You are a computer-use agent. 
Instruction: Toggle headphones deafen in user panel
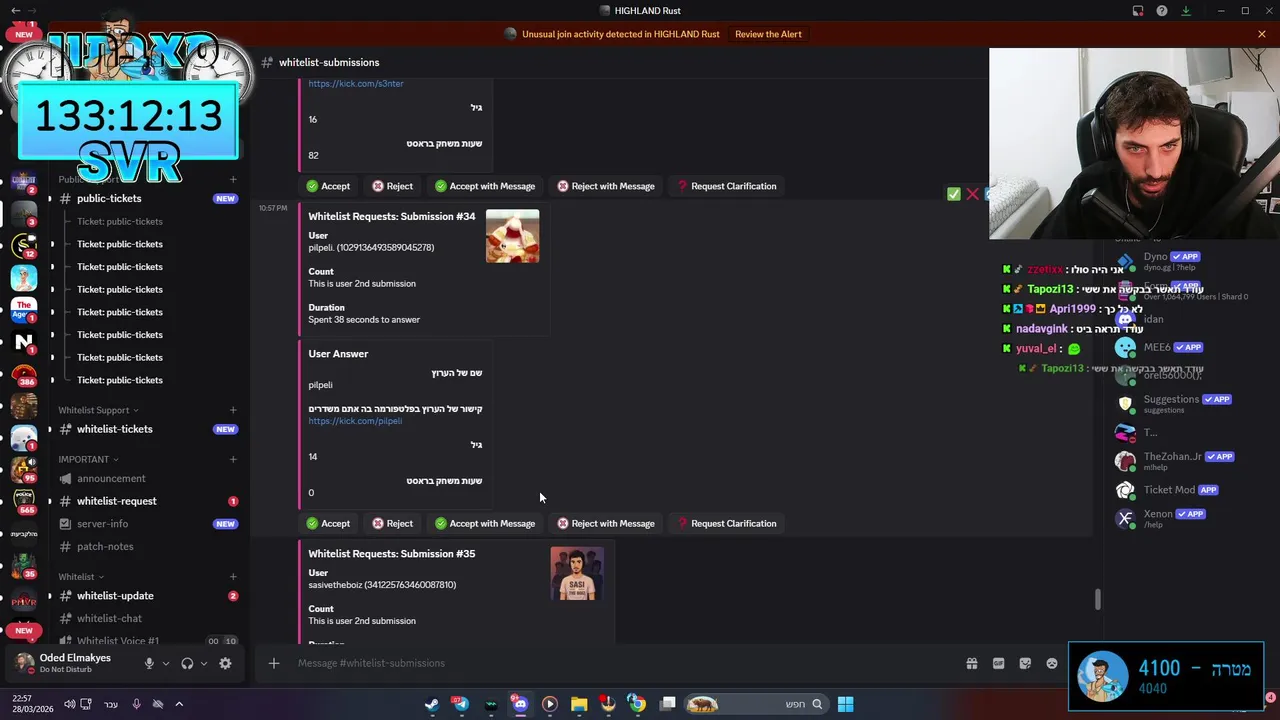pos(187,663)
